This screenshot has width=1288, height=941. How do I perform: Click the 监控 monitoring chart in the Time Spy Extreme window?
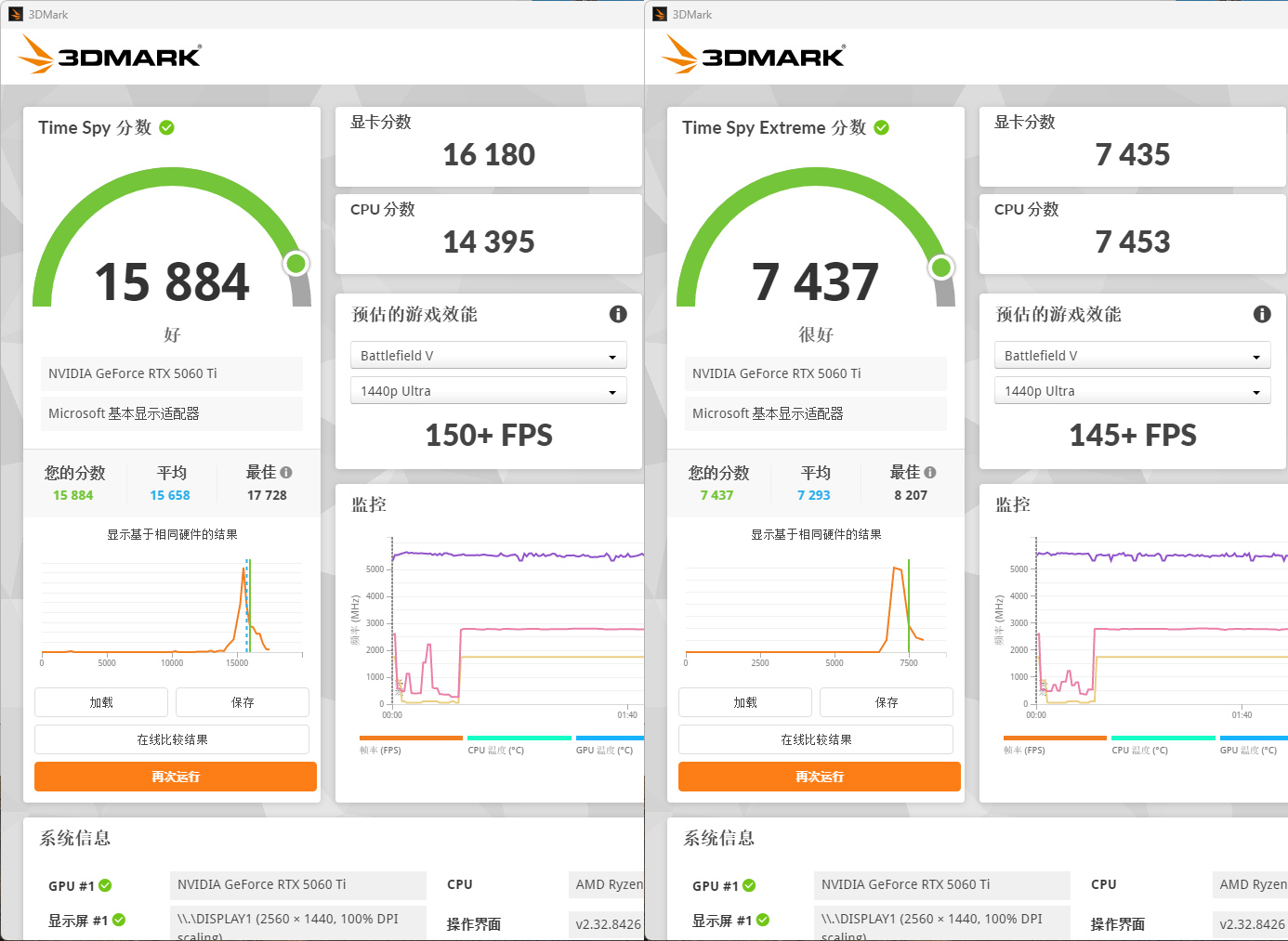point(1140,627)
